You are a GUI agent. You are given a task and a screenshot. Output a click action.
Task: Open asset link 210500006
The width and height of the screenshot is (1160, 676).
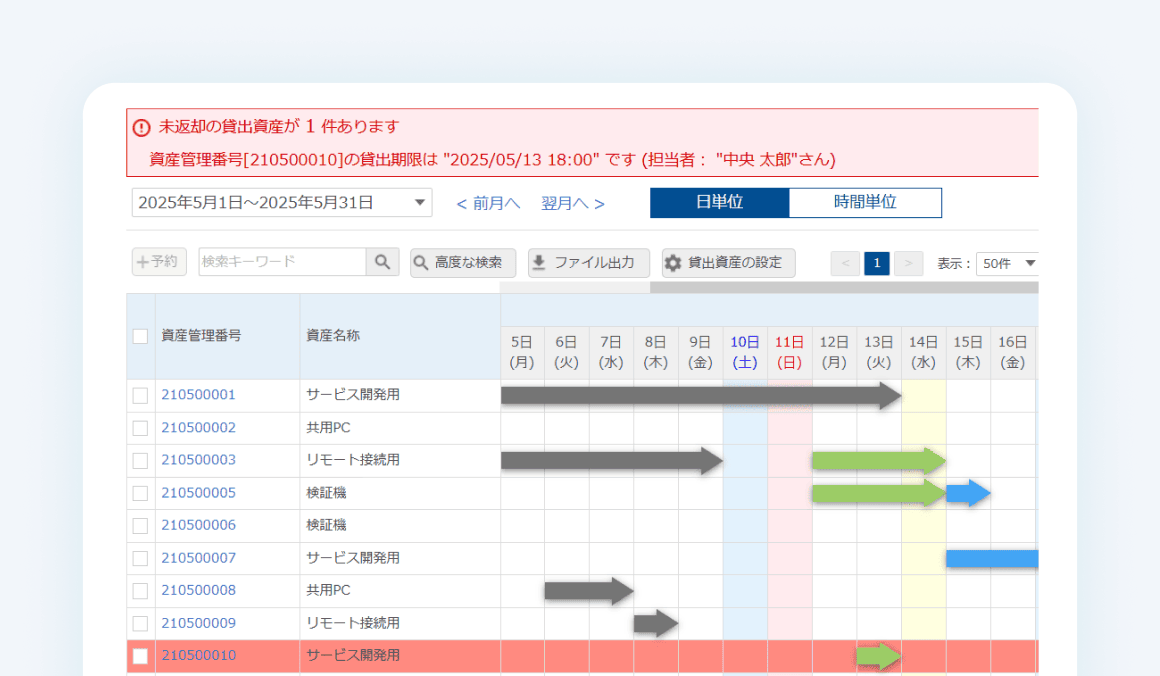198,525
